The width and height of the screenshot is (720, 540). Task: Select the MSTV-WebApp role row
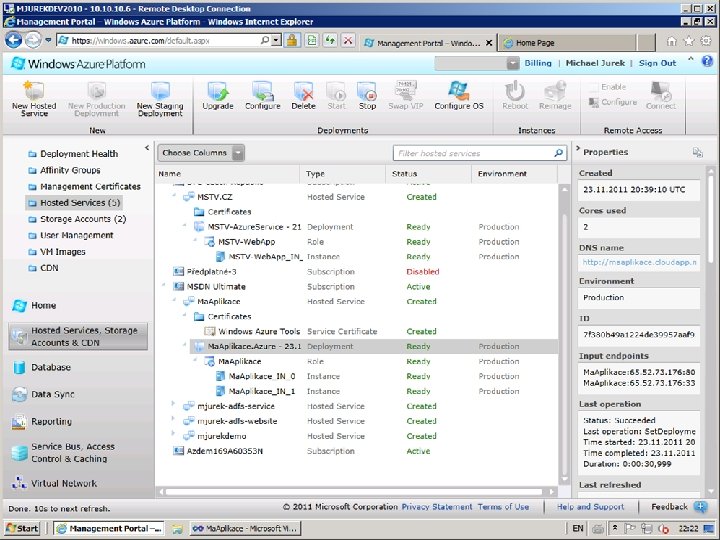click(357, 242)
